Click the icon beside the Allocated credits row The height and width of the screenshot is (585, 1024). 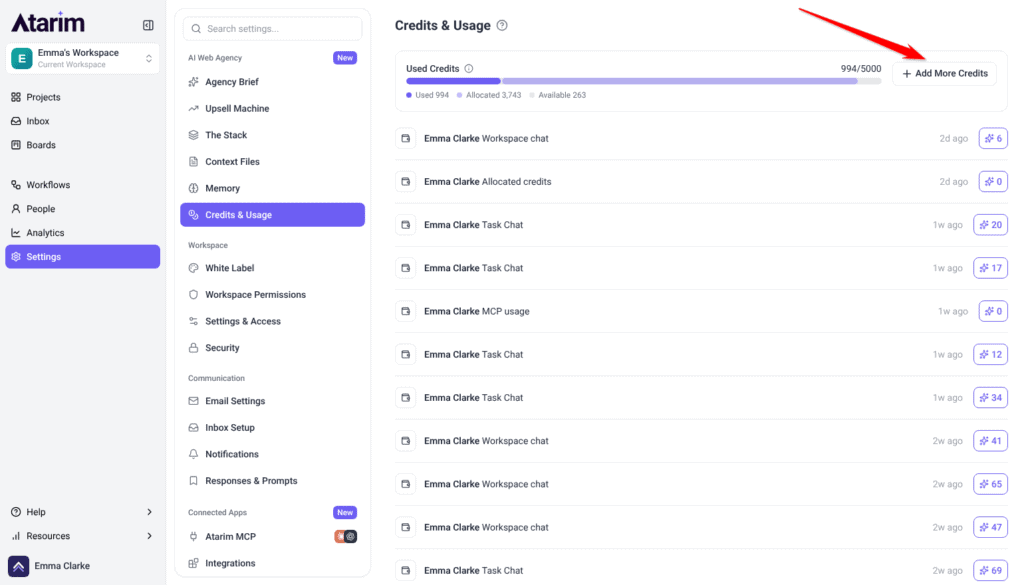pyautogui.click(x=406, y=182)
